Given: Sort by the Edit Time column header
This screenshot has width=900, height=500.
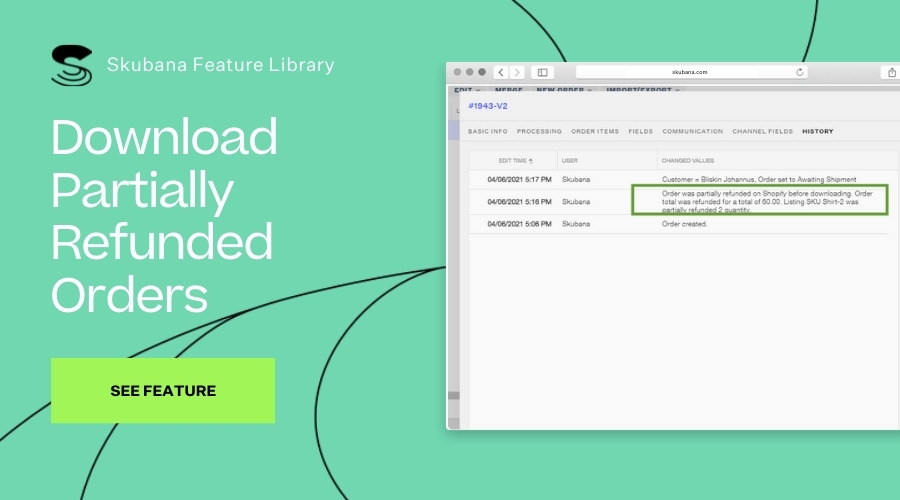Looking at the screenshot, I should point(515,161).
